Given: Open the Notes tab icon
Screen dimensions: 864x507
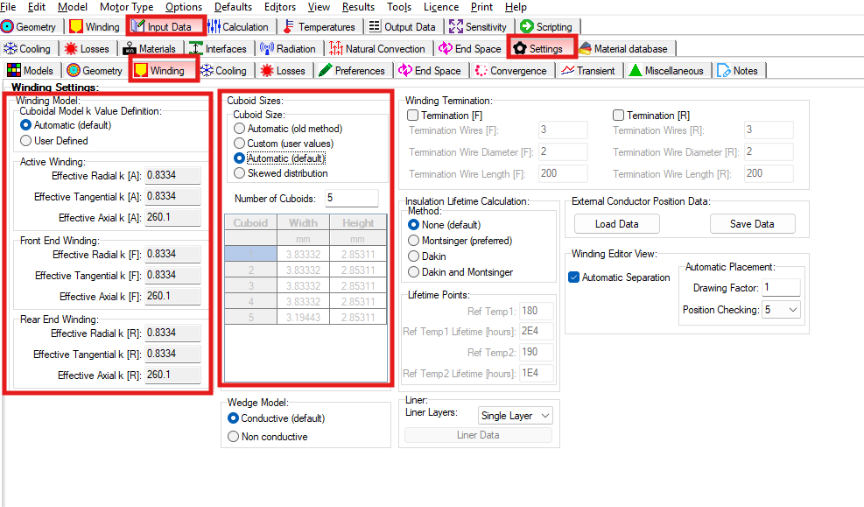Looking at the screenshot, I should [x=724, y=71].
